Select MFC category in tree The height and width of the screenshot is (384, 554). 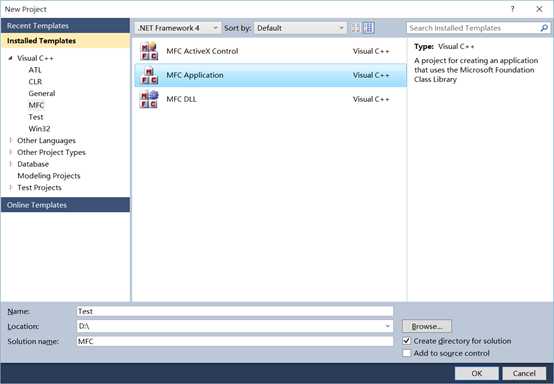pos(36,105)
